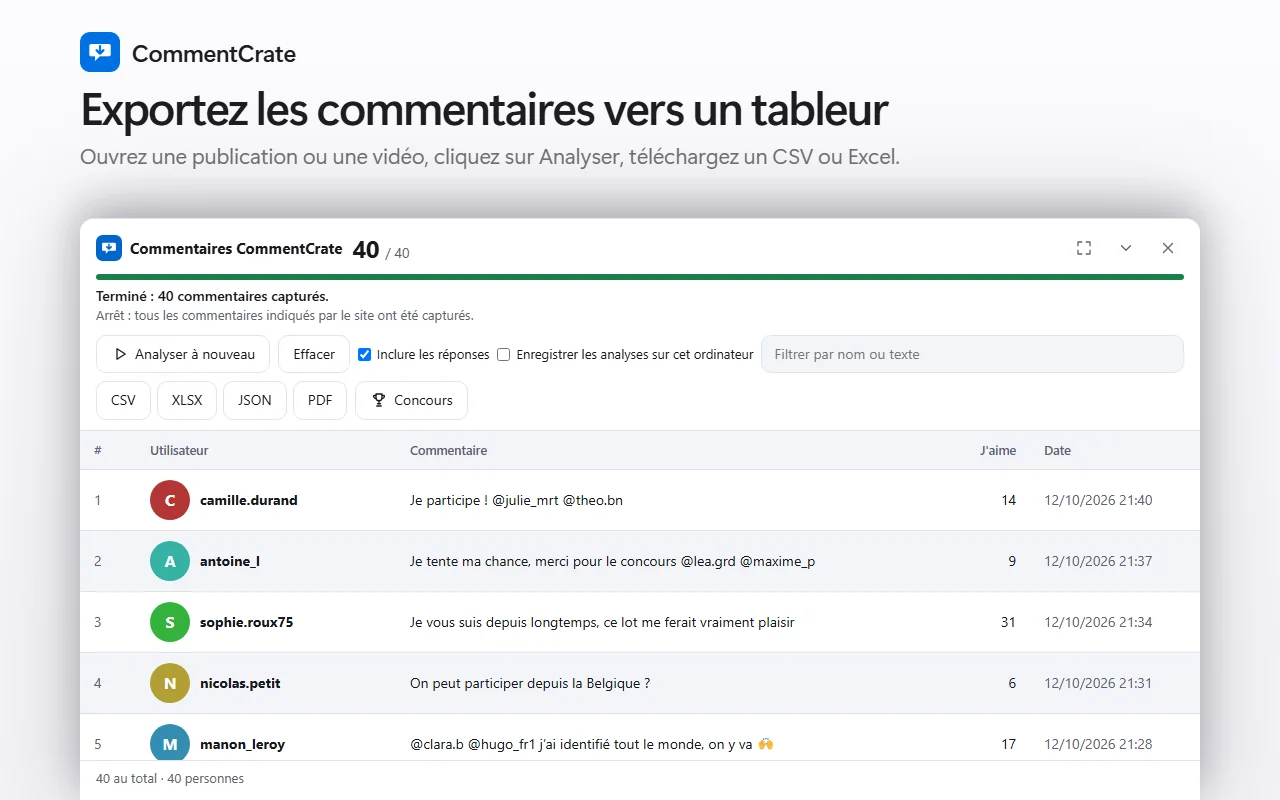Viewport: 1280px width, 800px height.
Task: Select username camille.durand
Action: pyautogui.click(x=249, y=500)
